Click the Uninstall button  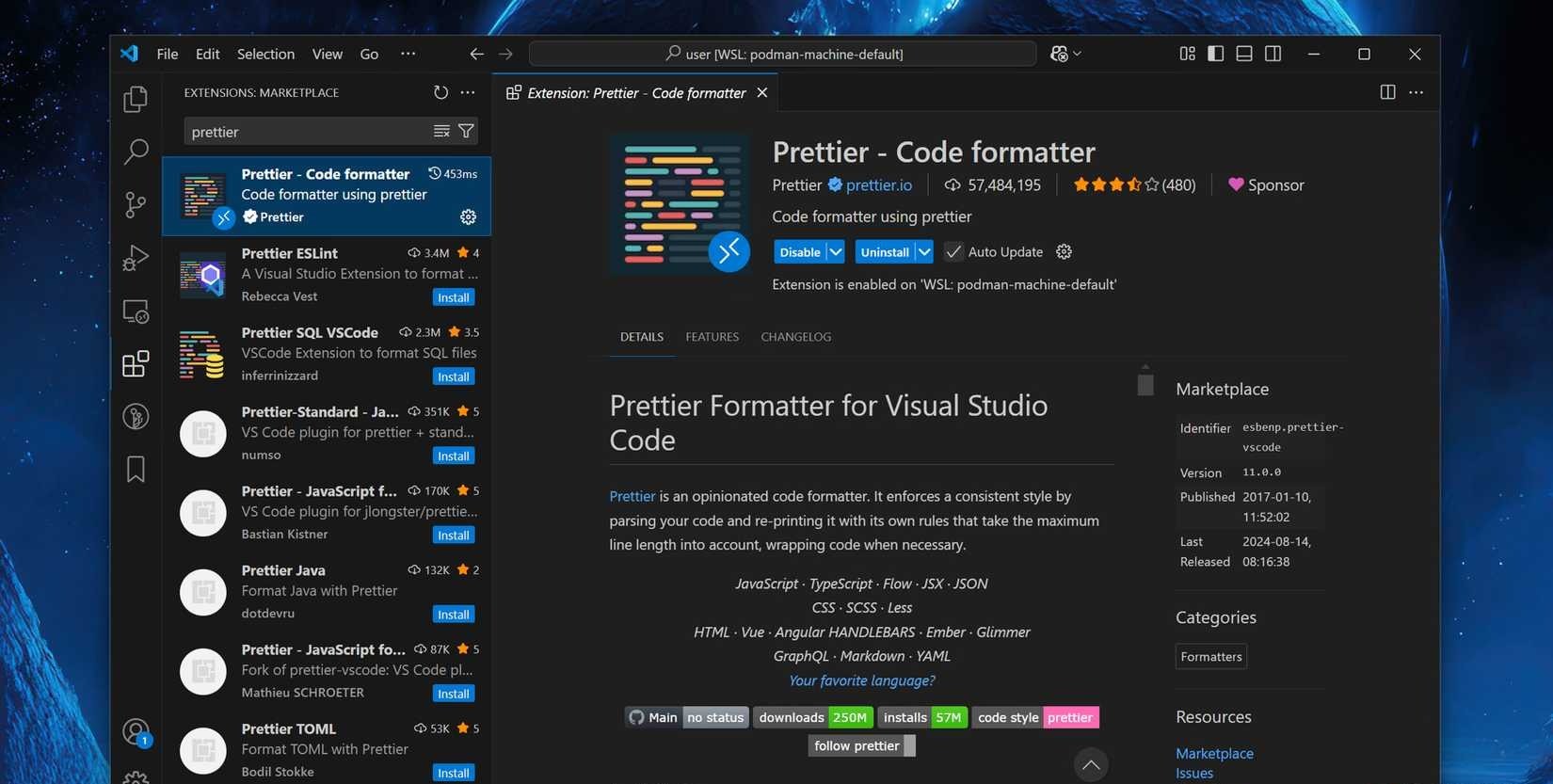coord(885,252)
